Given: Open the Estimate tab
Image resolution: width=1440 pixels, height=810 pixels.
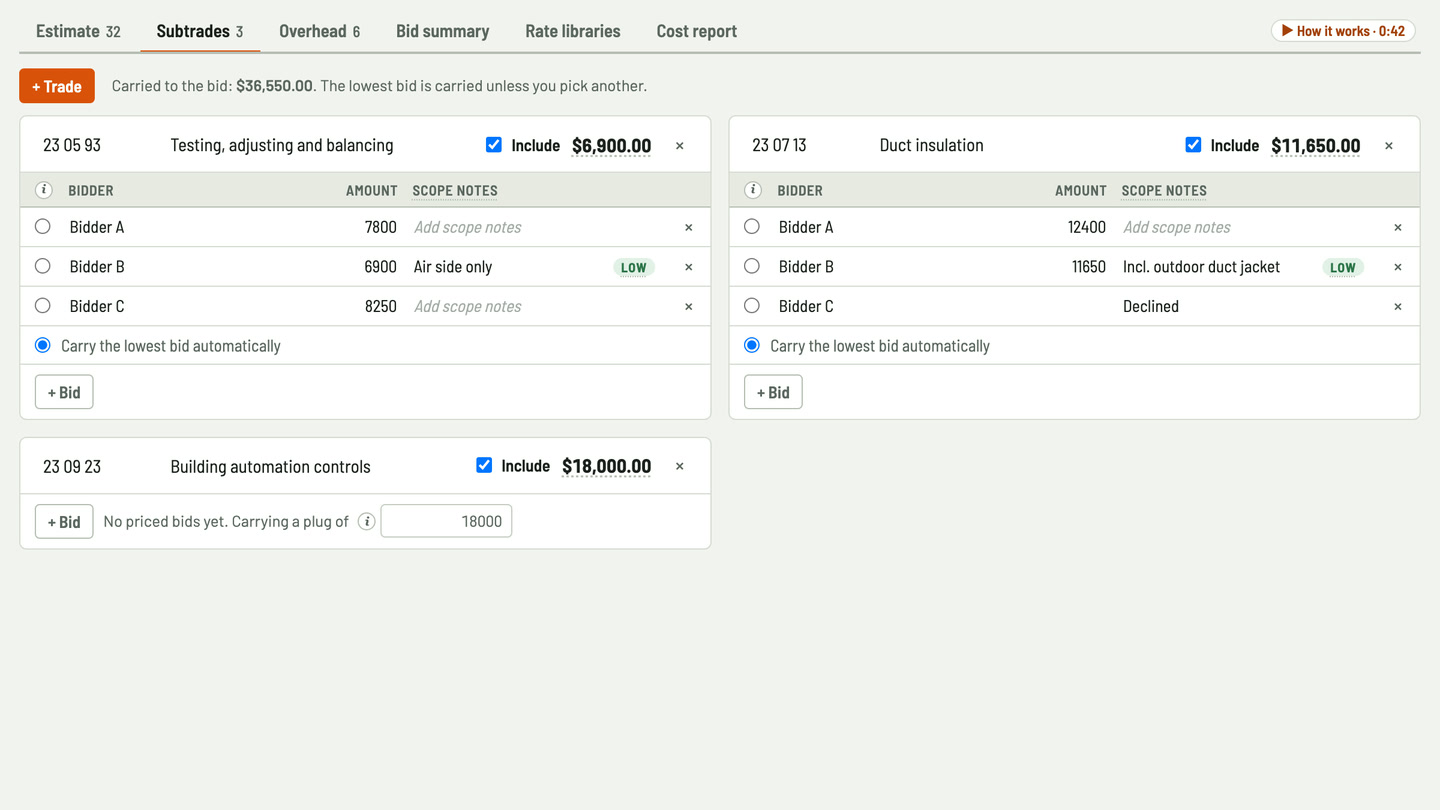Looking at the screenshot, I should (78, 31).
